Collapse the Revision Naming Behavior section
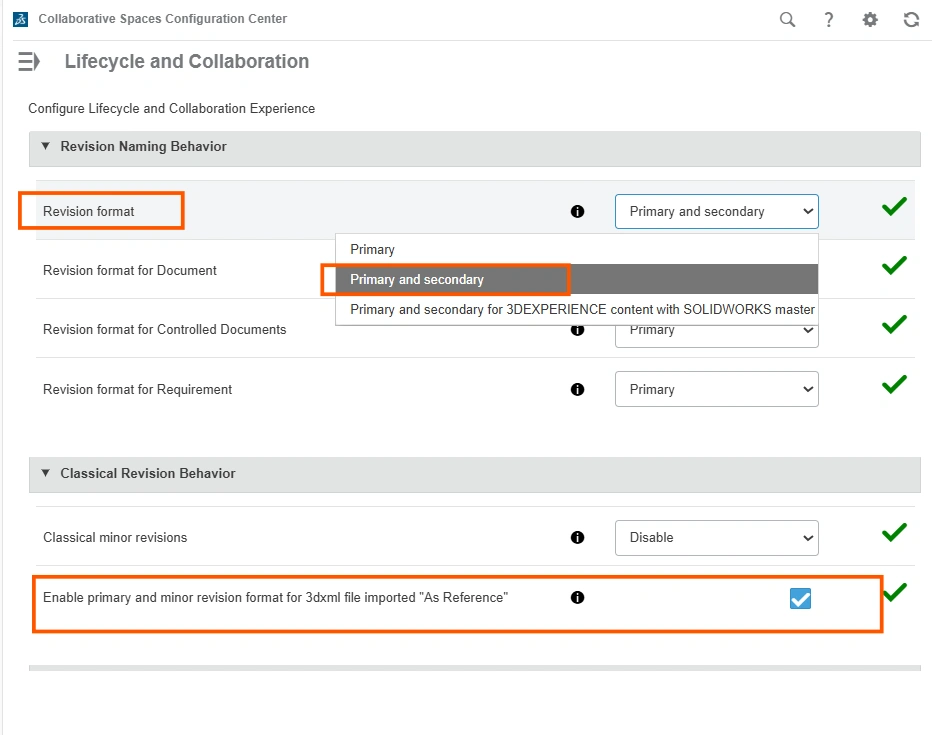 (x=45, y=146)
